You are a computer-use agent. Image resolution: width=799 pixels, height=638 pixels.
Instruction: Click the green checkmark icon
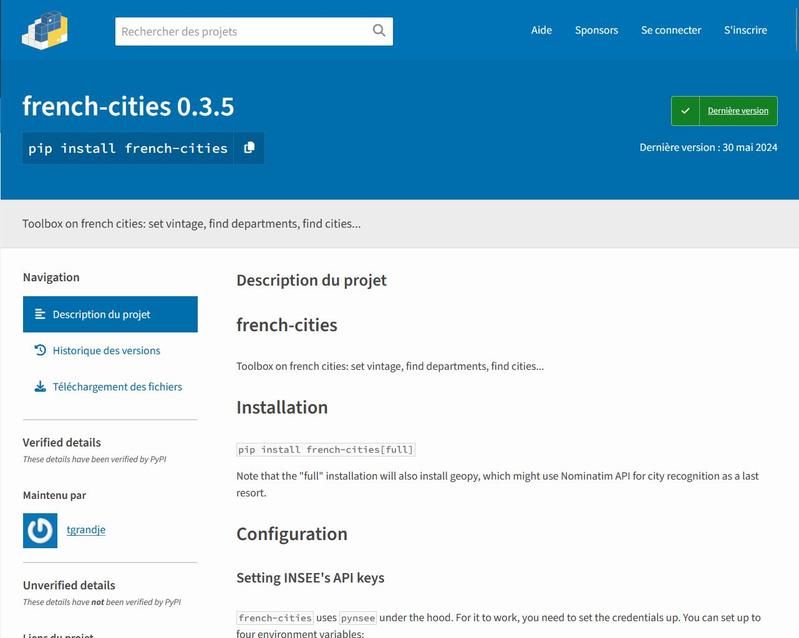click(685, 111)
